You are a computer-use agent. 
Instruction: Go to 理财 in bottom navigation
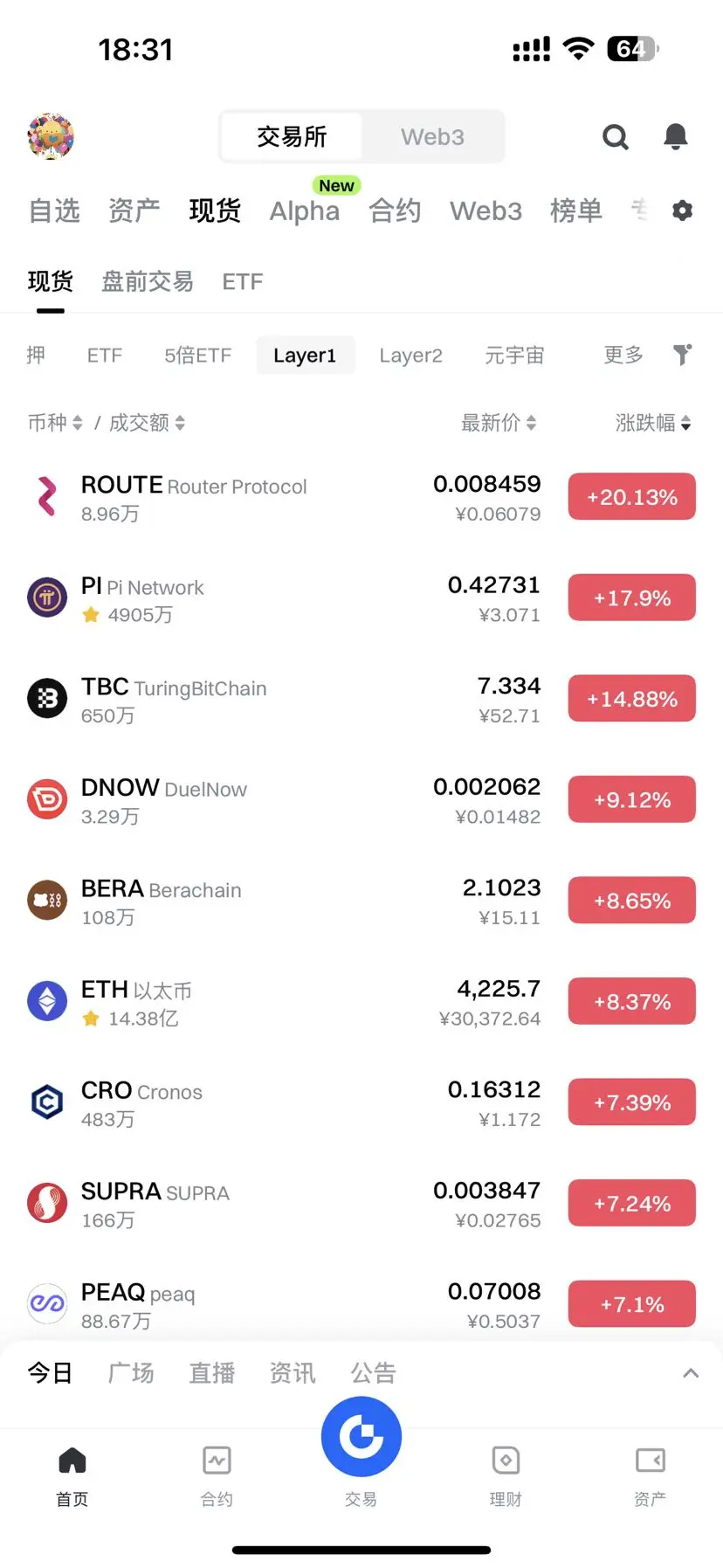[x=506, y=1475]
